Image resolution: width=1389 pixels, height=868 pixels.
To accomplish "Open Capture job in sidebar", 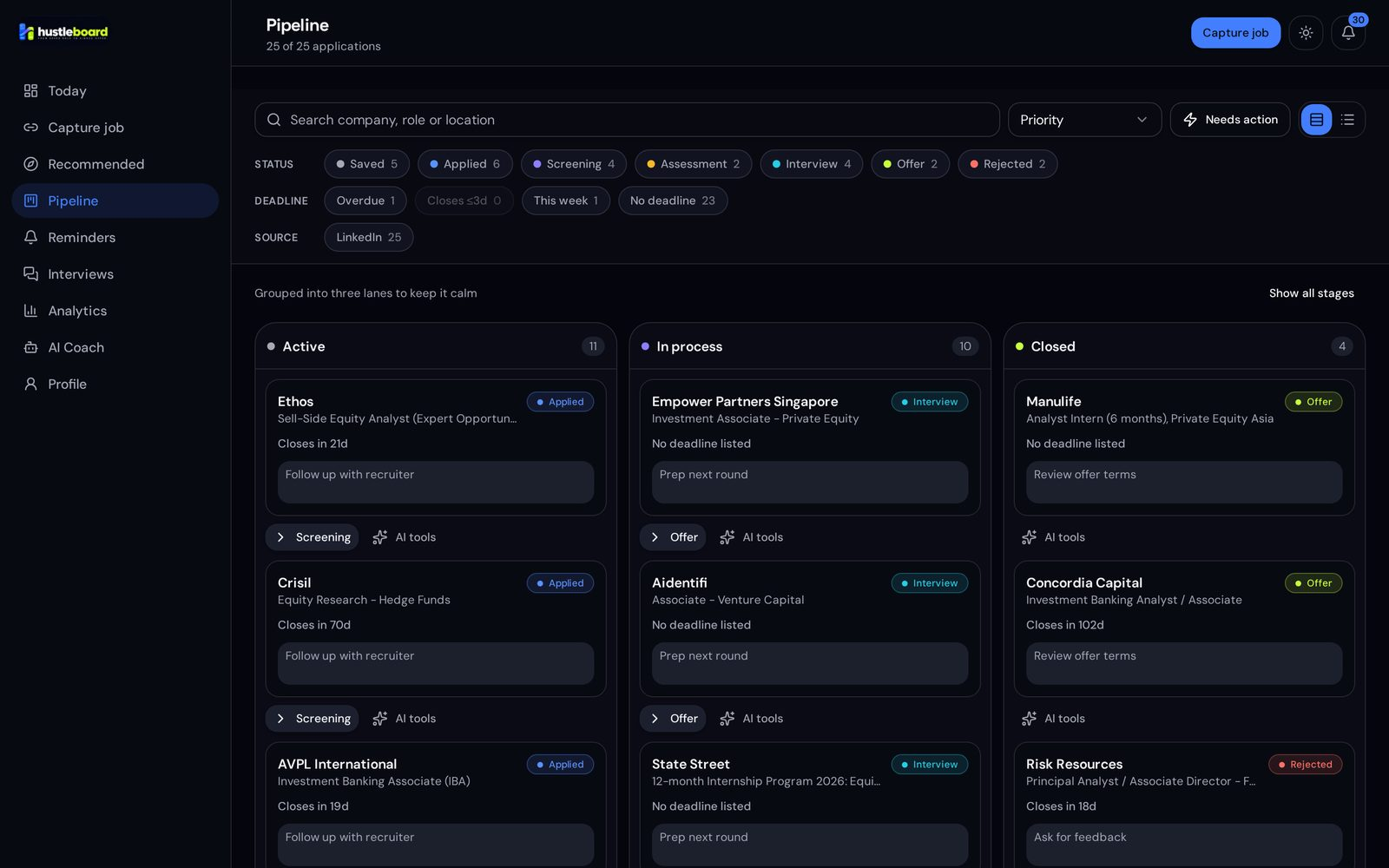I will pos(115,128).
